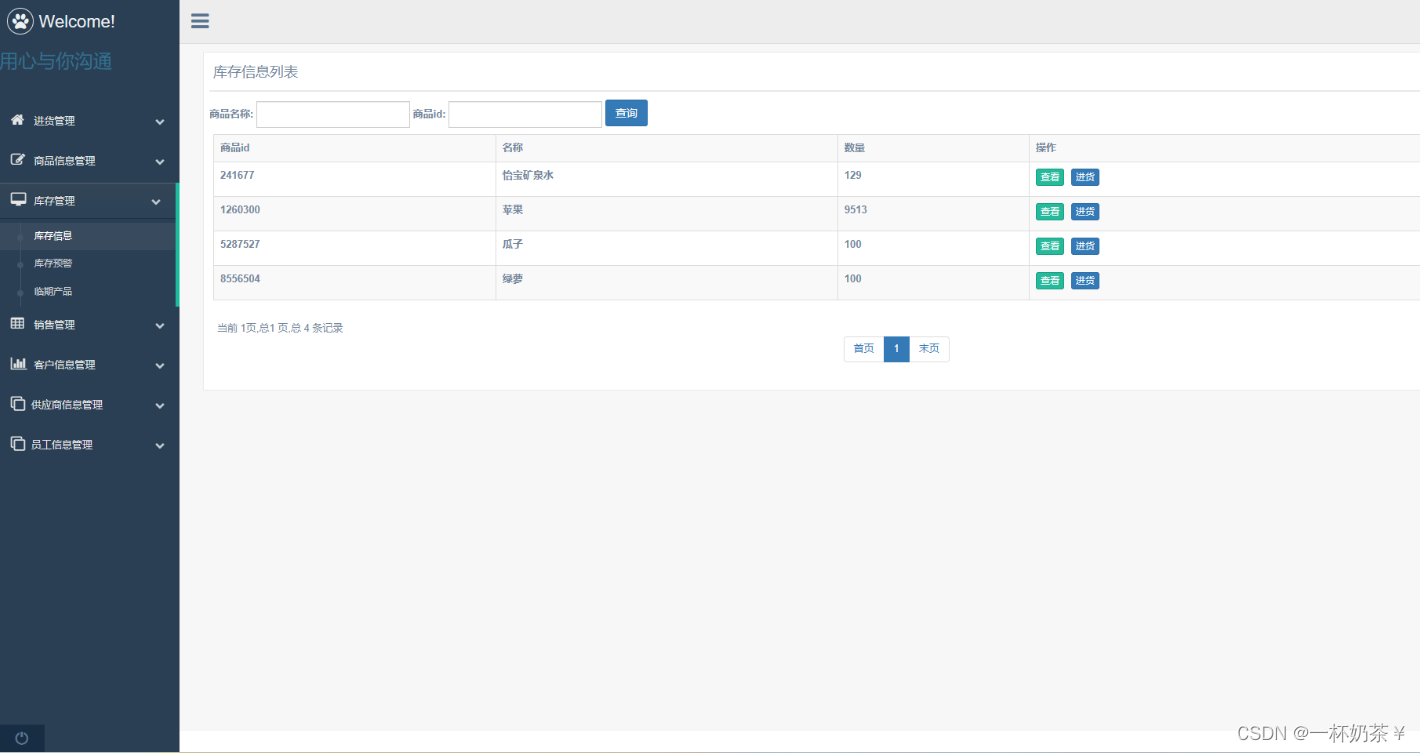Select 临期产品 submenu item
1420x753 pixels.
[53, 292]
